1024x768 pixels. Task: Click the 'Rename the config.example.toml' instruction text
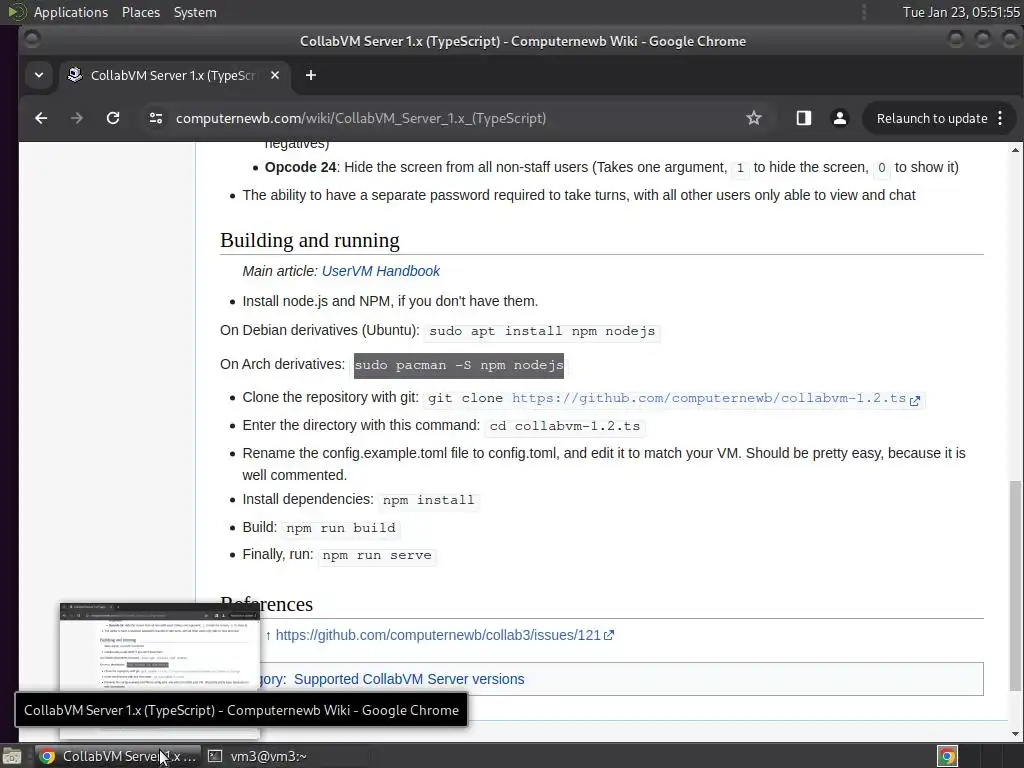603,464
